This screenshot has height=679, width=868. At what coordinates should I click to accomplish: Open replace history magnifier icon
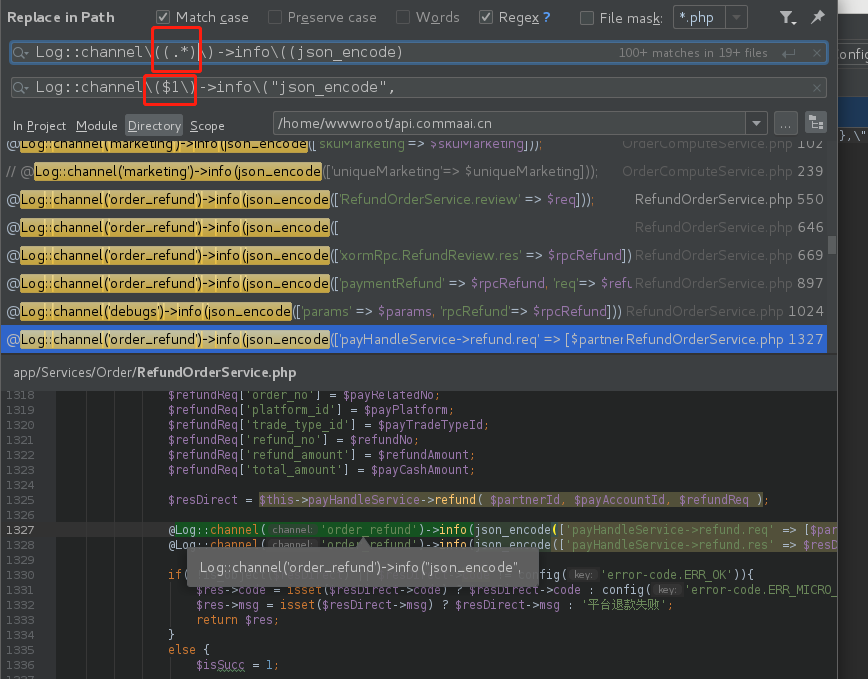click(x=20, y=87)
